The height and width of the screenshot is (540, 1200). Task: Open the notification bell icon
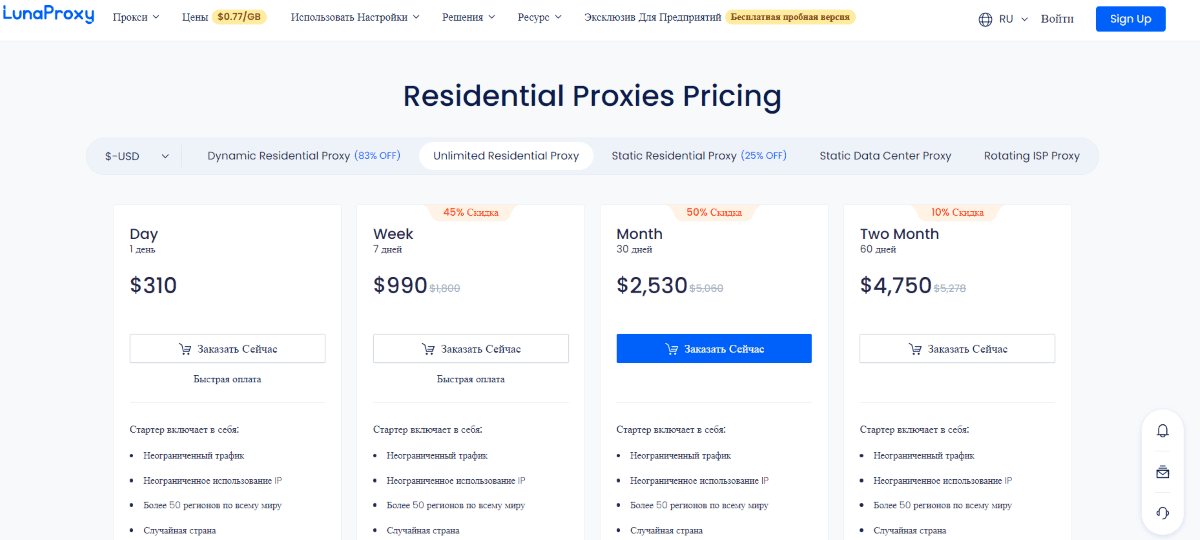tap(1162, 431)
